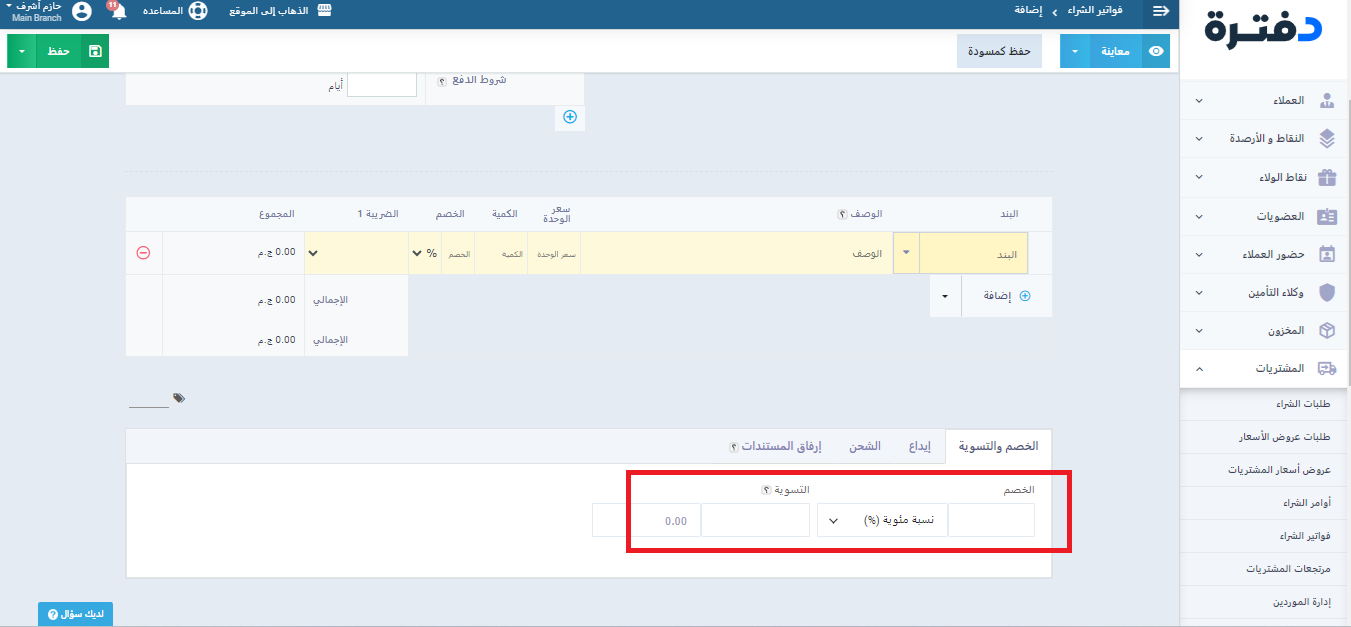Screen dimensions: 1351x627
Task: Click إضافة to add item row
Action: [x=1007, y=296]
